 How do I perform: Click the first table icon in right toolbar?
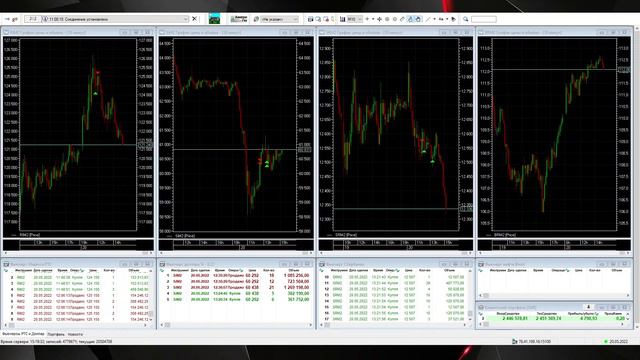[x=311, y=19]
